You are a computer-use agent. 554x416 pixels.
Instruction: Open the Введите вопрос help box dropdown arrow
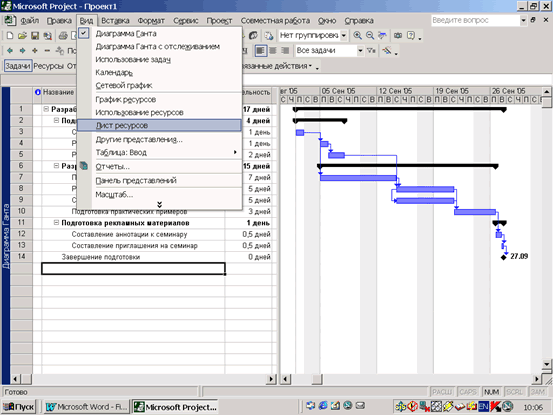523,20
